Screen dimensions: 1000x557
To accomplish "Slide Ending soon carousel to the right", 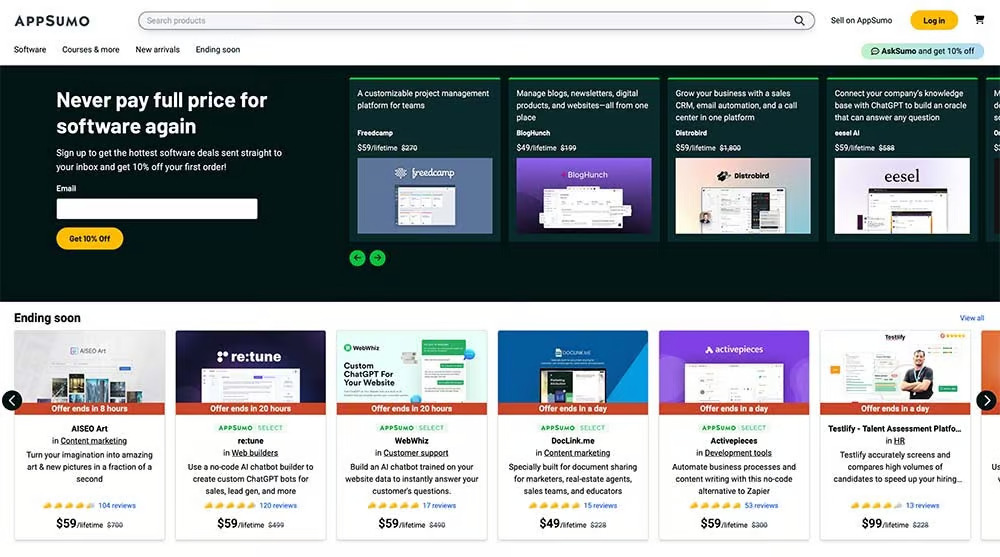I will (986, 400).
